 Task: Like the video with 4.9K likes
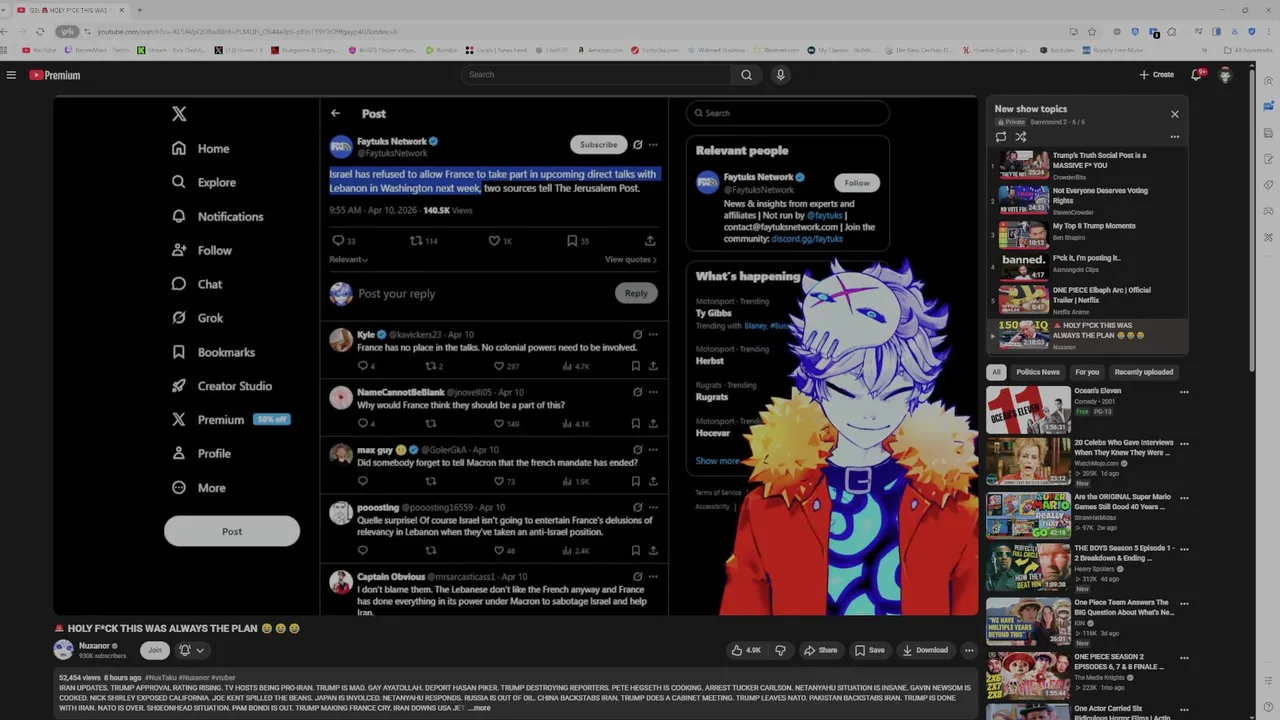coord(746,650)
